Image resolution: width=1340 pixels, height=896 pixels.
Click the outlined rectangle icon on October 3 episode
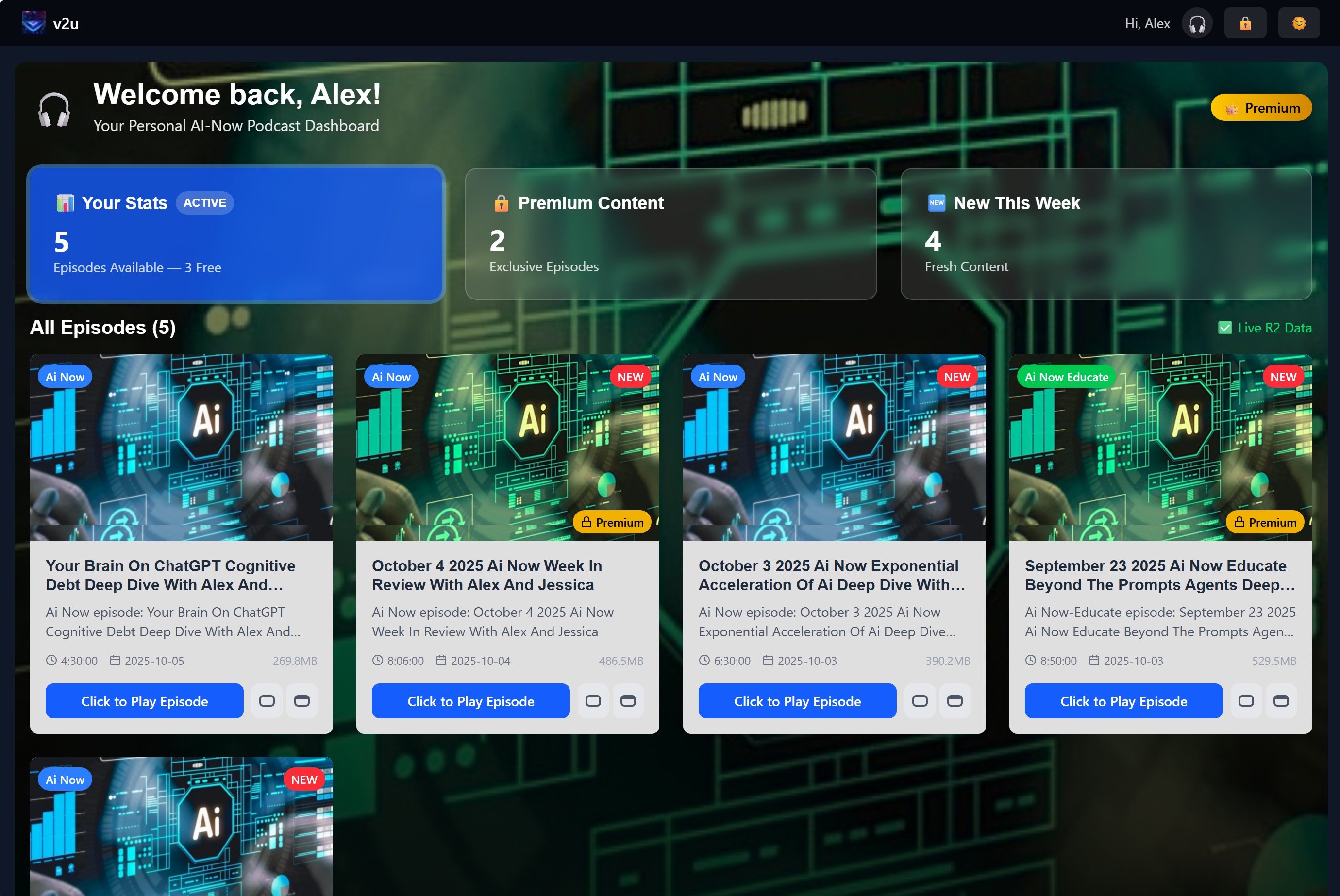click(x=920, y=700)
